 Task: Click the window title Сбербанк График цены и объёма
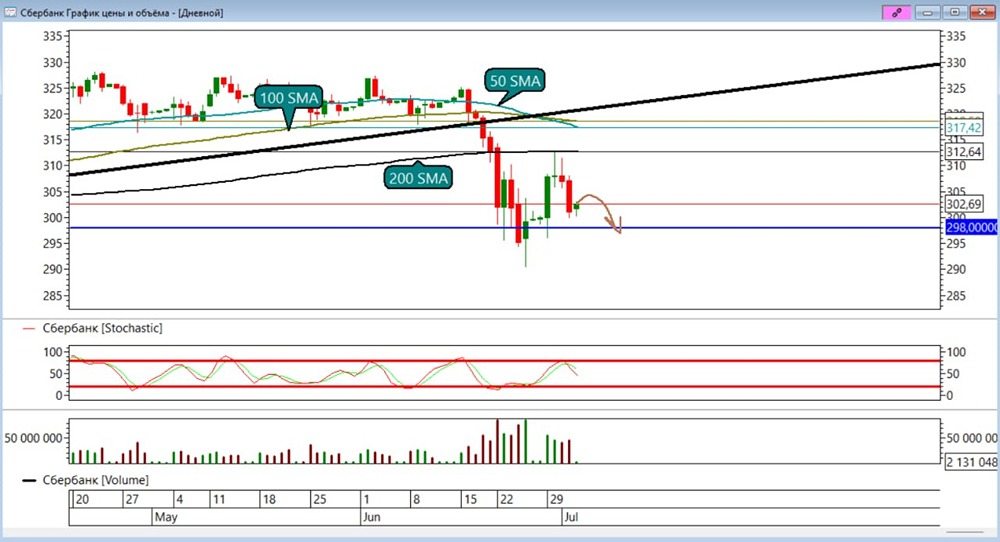tap(122, 13)
